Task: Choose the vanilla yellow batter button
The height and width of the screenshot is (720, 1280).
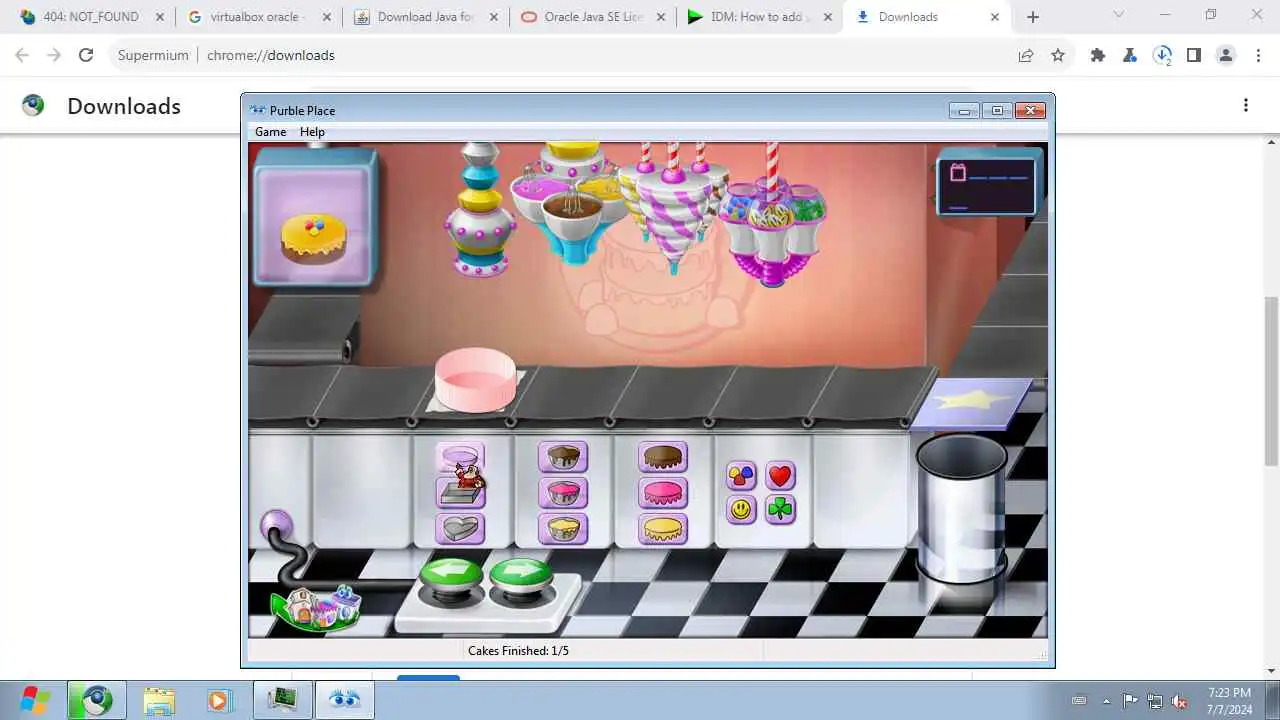Action: point(563,528)
